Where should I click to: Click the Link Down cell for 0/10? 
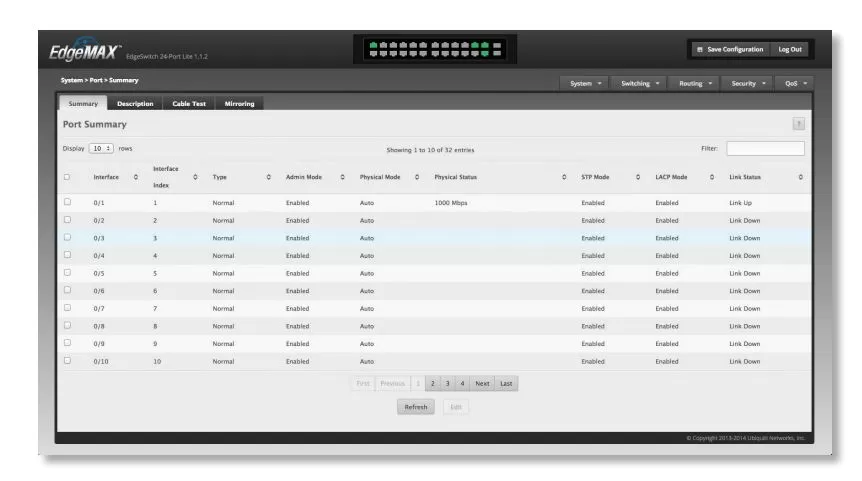(x=745, y=361)
